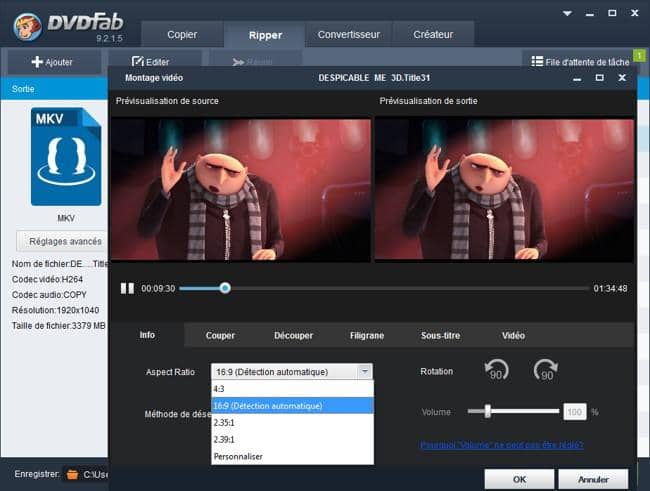Choose 2.39:1 aspect ratio option
Image resolution: width=650 pixels, height=491 pixels.
[x=292, y=440]
